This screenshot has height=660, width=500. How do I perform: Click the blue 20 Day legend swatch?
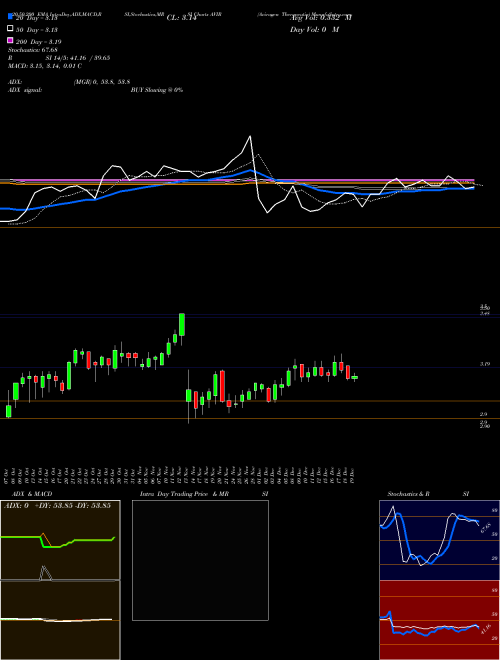click(10, 16)
